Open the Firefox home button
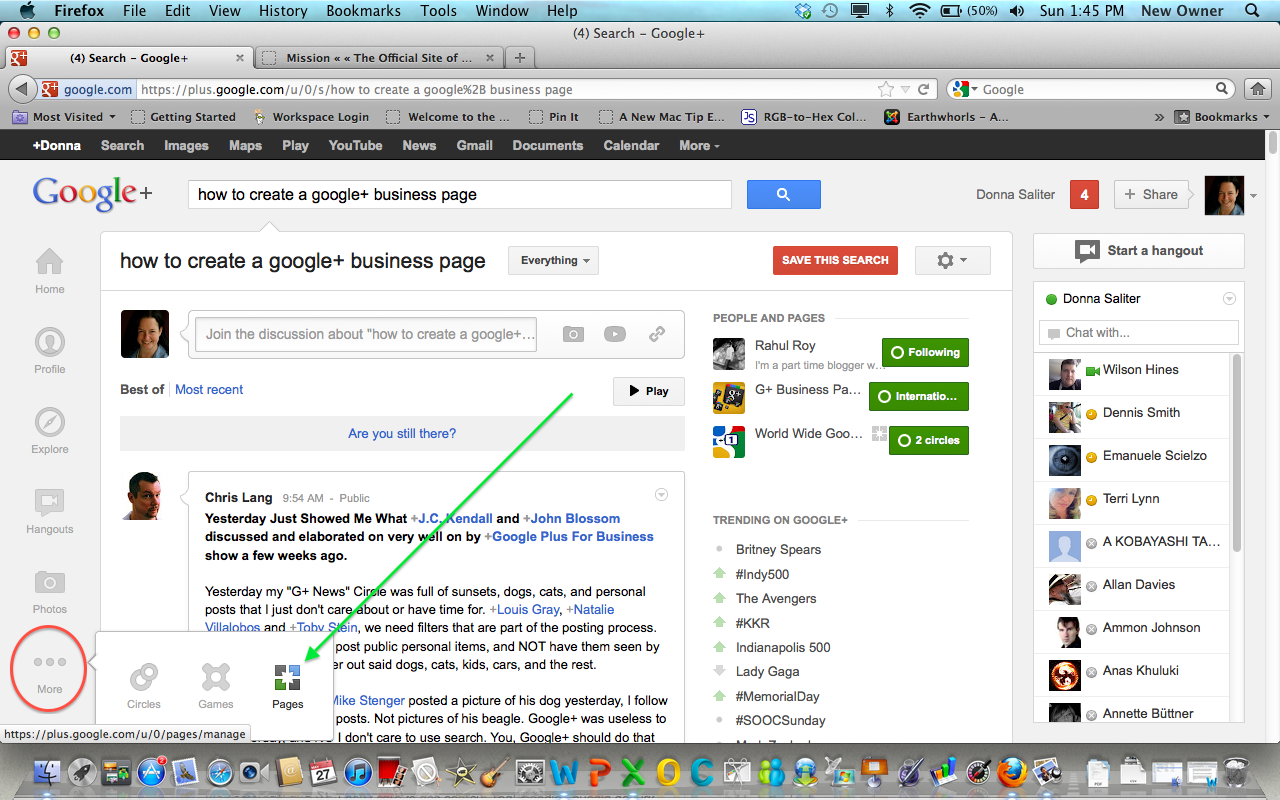 1257,89
